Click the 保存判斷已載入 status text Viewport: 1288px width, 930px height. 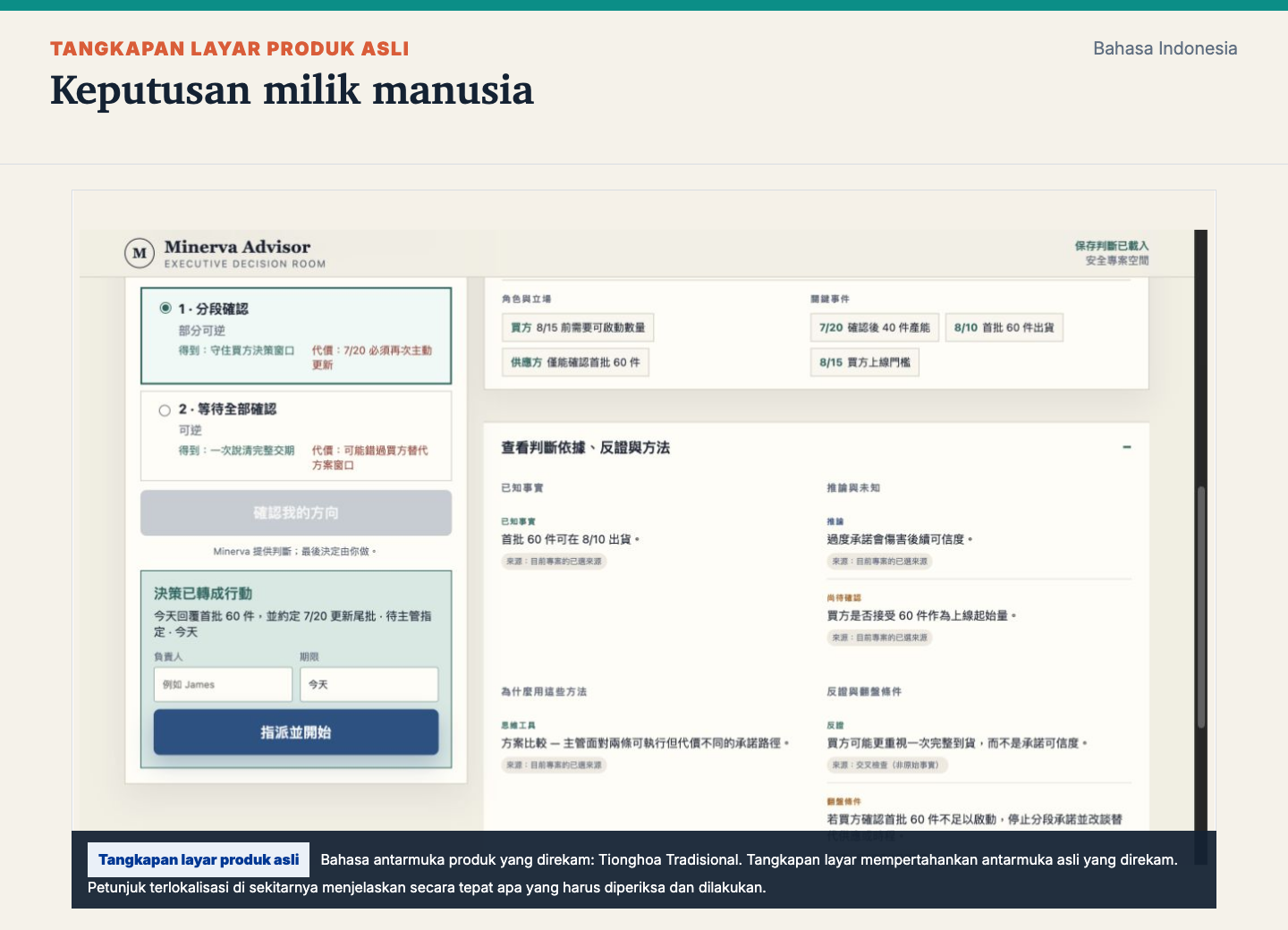pos(1112,246)
